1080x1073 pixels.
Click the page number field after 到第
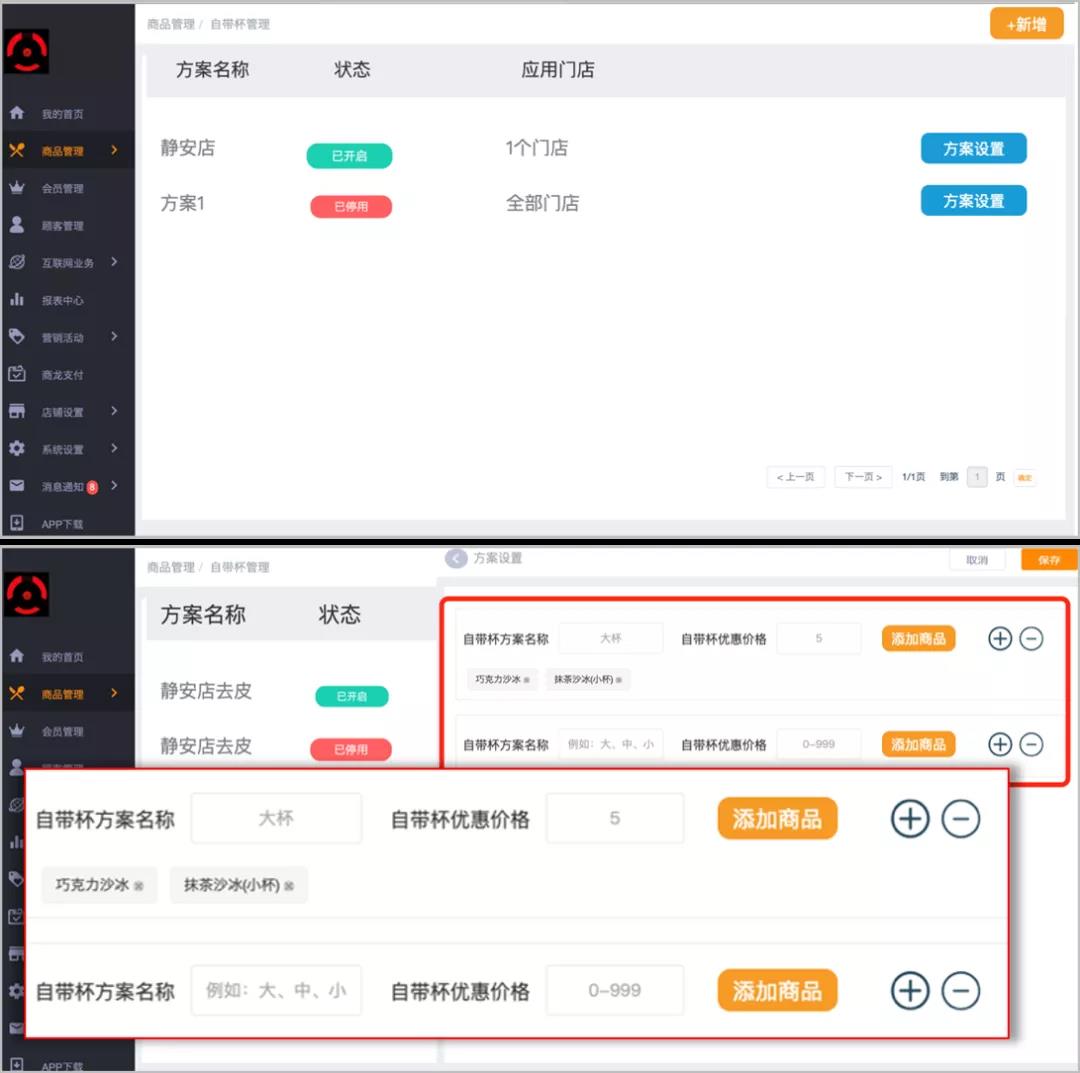click(977, 477)
